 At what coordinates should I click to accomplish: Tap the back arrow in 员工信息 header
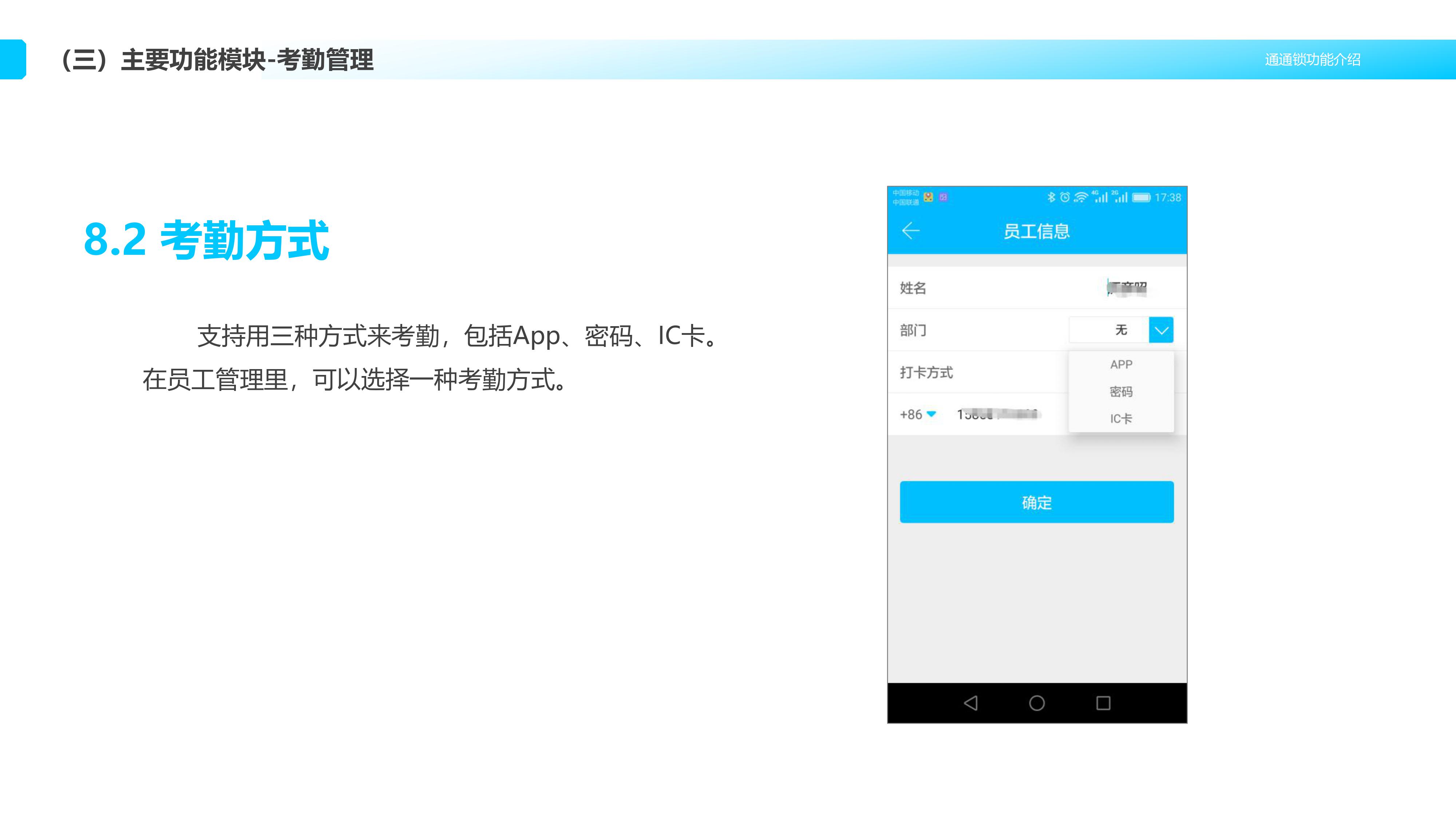(x=911, y=231)
